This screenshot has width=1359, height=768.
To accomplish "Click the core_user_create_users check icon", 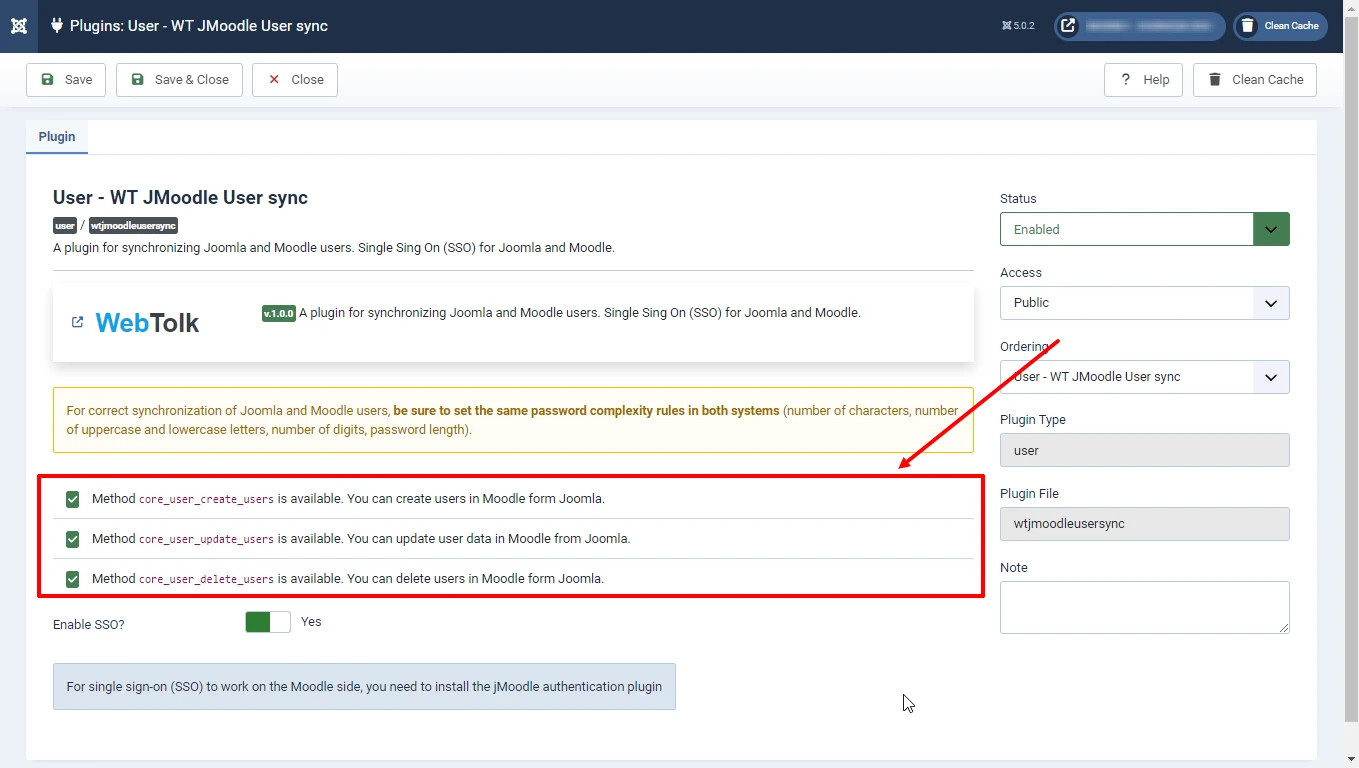I will click(72, 498).
